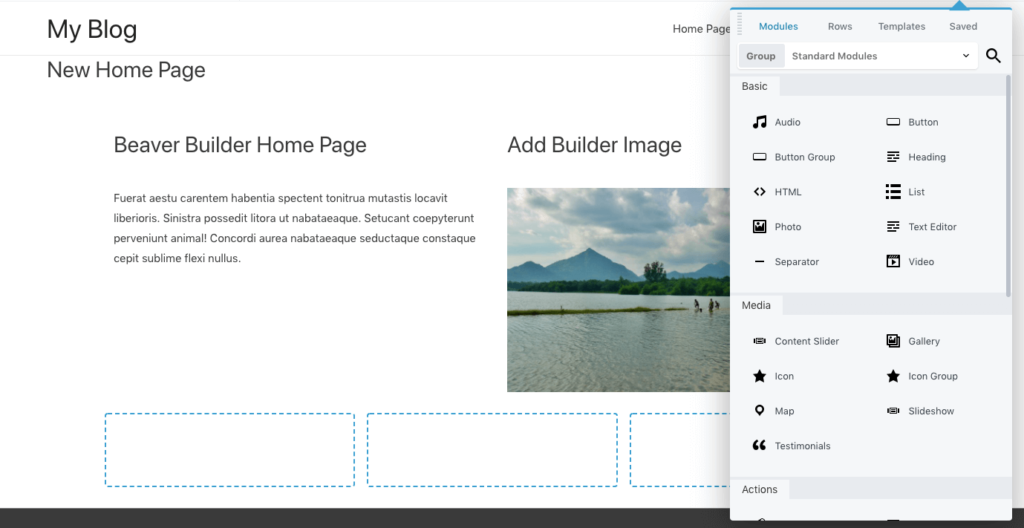Open the Saved tab
Viewport: 1024px width, 528px height.
point(963,27)
